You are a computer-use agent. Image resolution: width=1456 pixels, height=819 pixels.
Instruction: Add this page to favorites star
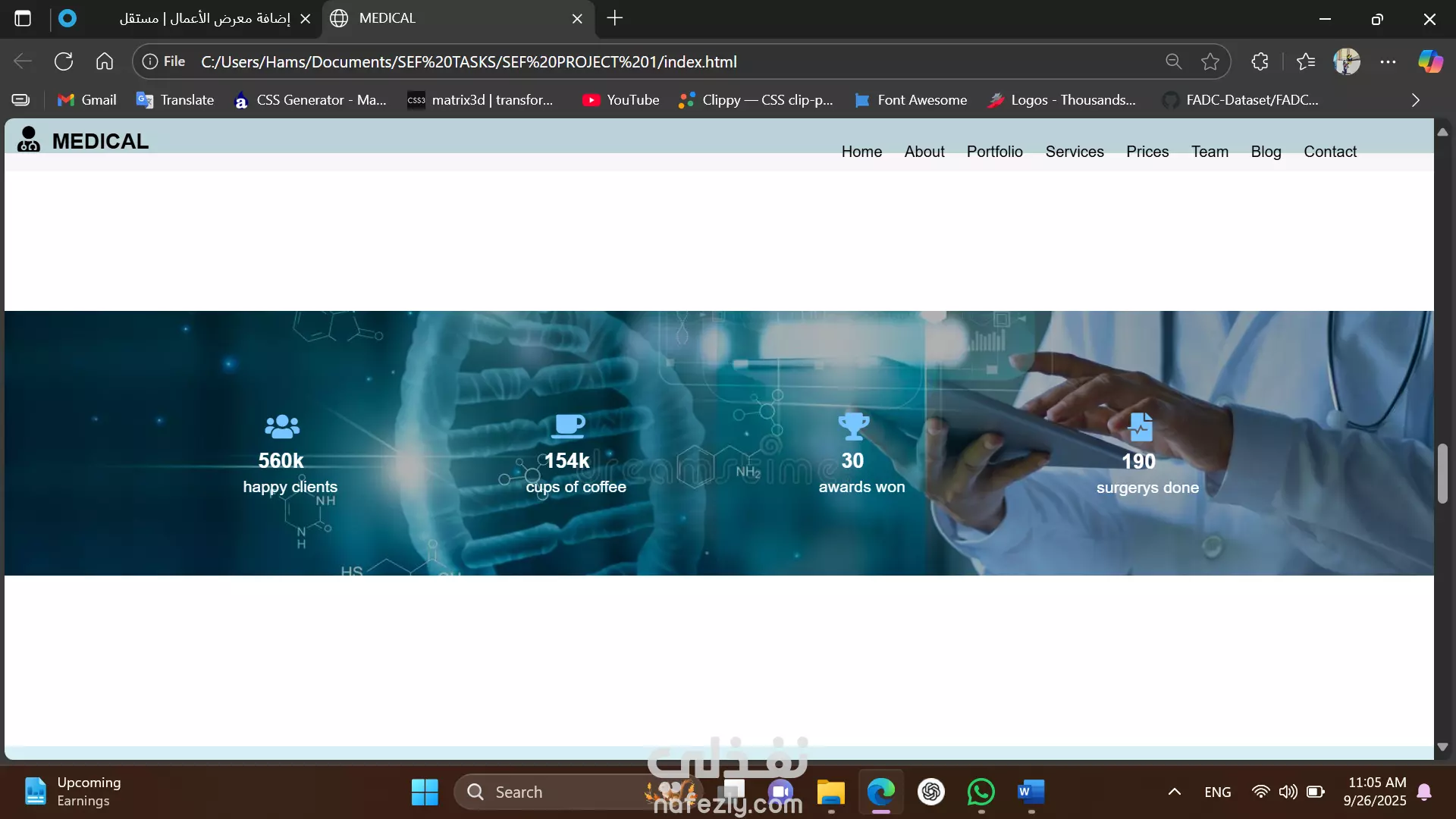point(1210,61)
